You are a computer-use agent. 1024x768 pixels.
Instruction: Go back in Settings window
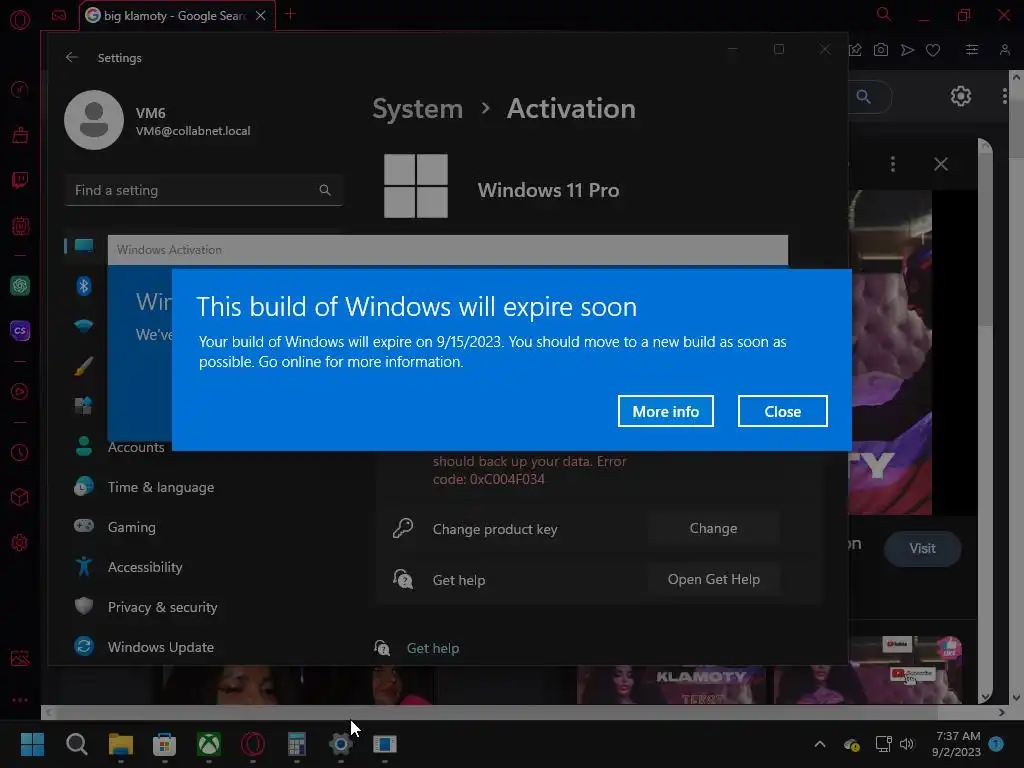(72, 57)
